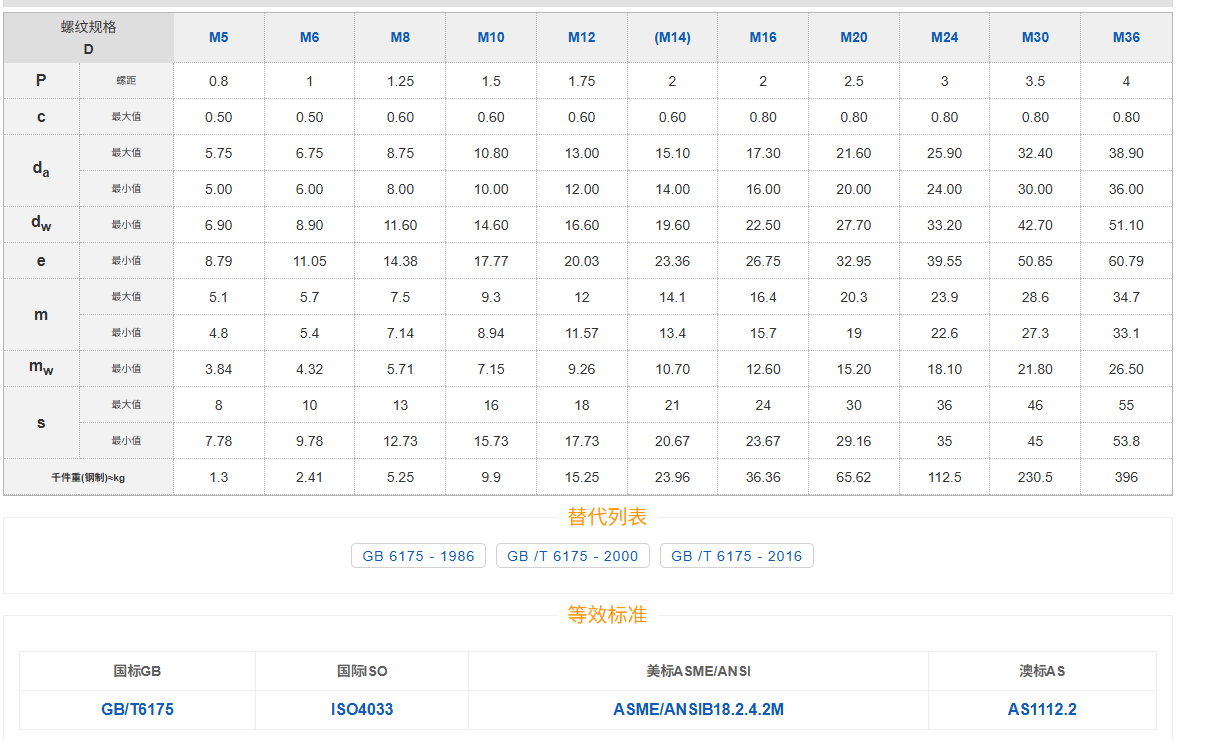Image resolution: width=1211 pixels, height=741 pixels.
Task: Click the mw value 9.26 for M12
Action: (x=582, y=369)
